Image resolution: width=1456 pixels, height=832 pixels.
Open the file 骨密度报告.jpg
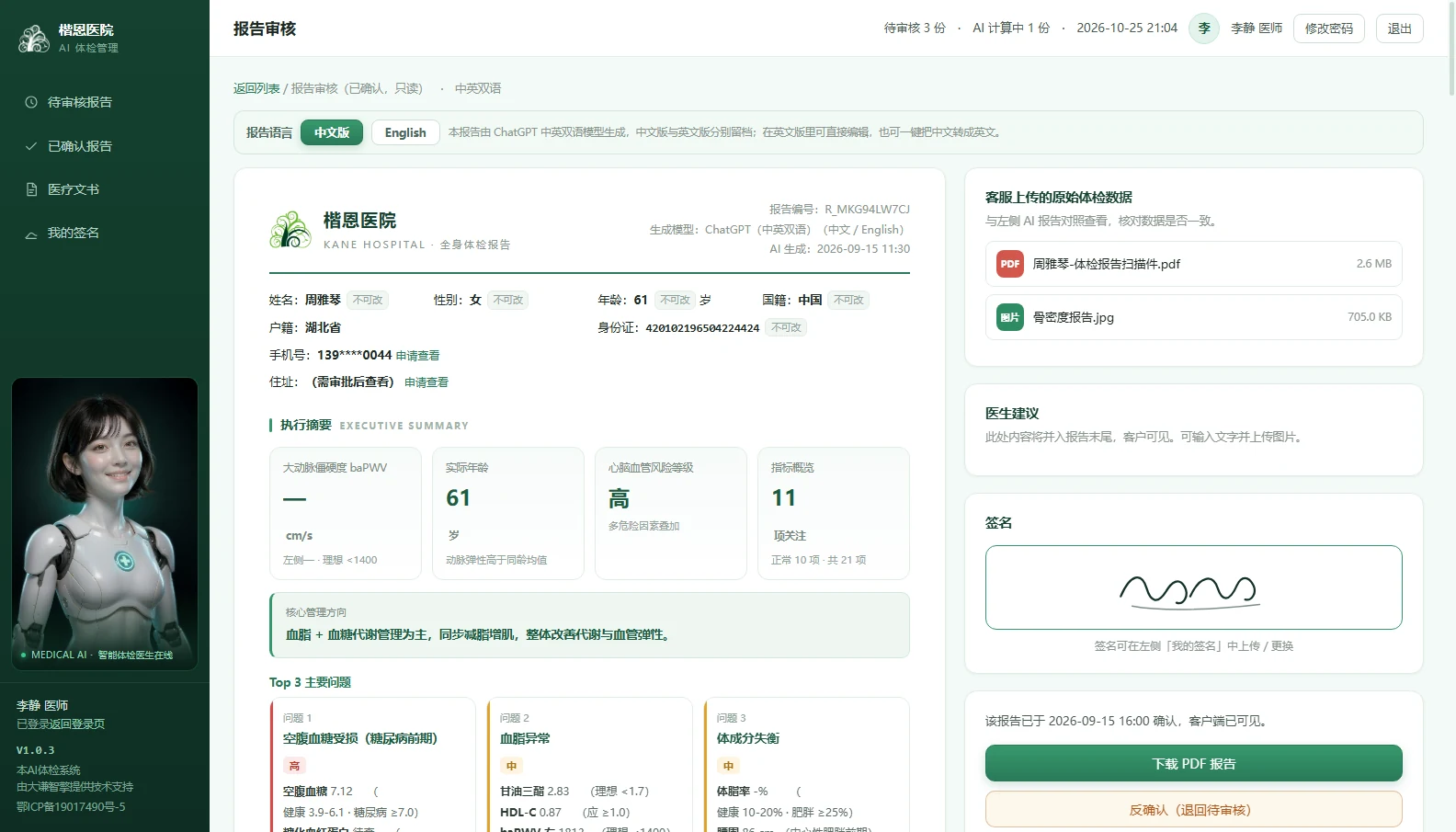(1194, 317)
